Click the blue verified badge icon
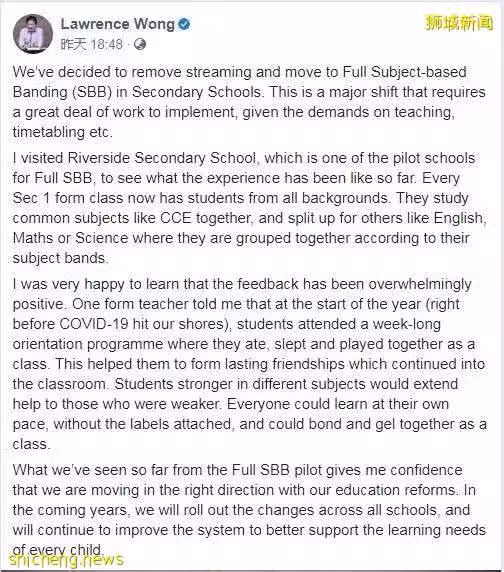This screenshot has height=572, width=504. (184, 24)
